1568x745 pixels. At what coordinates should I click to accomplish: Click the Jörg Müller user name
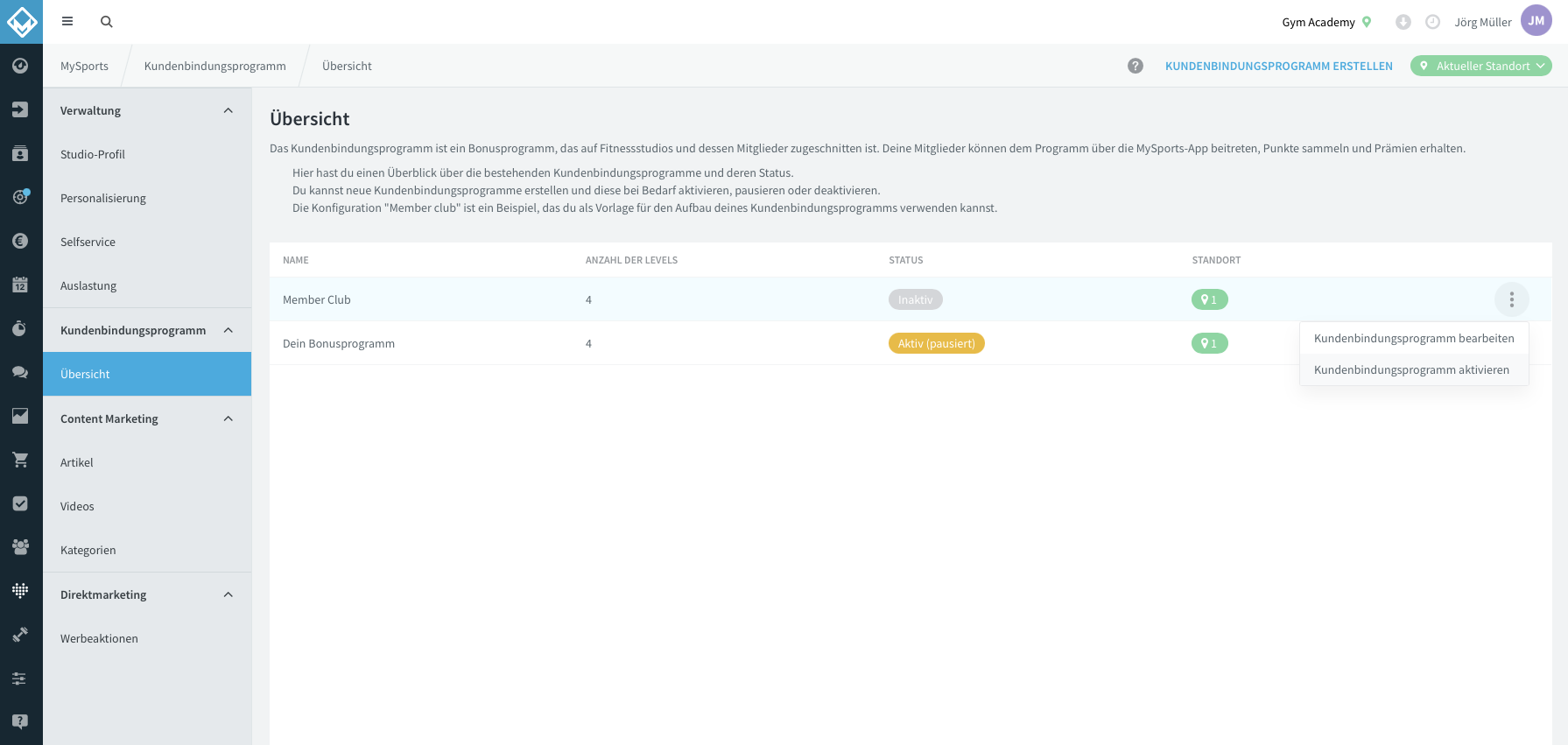point(1483,22)
